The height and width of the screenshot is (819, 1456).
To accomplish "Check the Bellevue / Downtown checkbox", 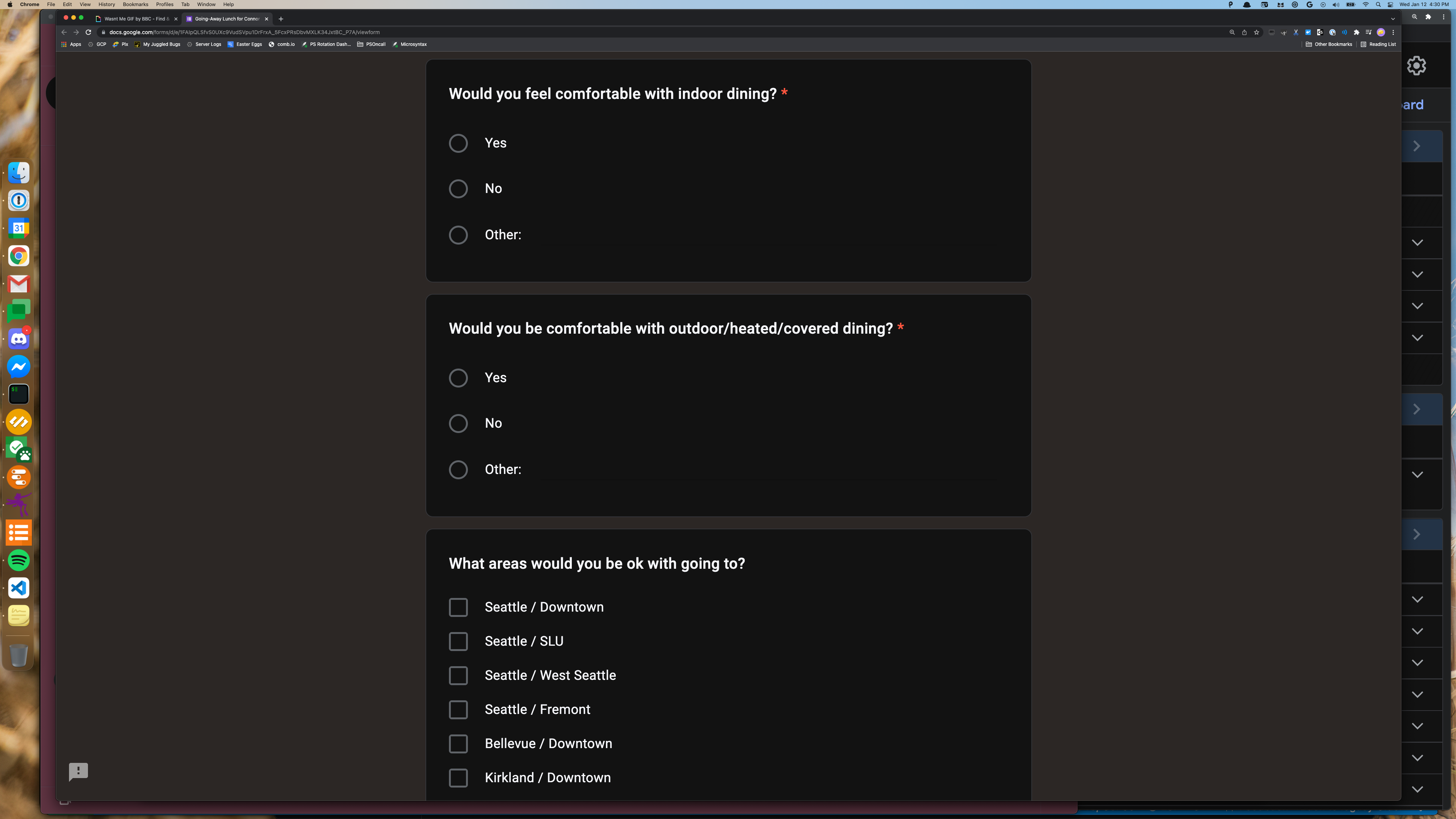I will point(458,744).
